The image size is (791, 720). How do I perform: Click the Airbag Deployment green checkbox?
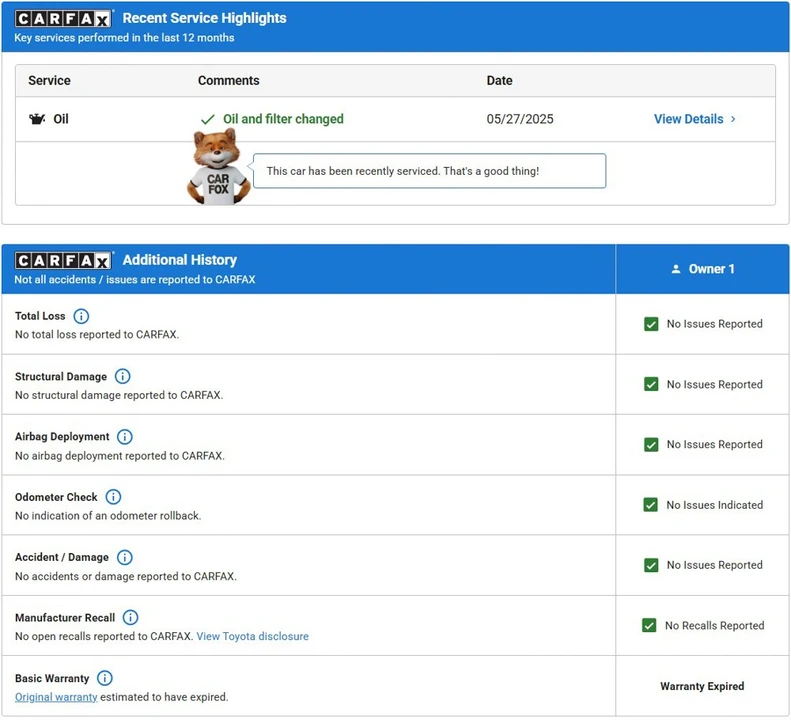(x=651, y=445)
